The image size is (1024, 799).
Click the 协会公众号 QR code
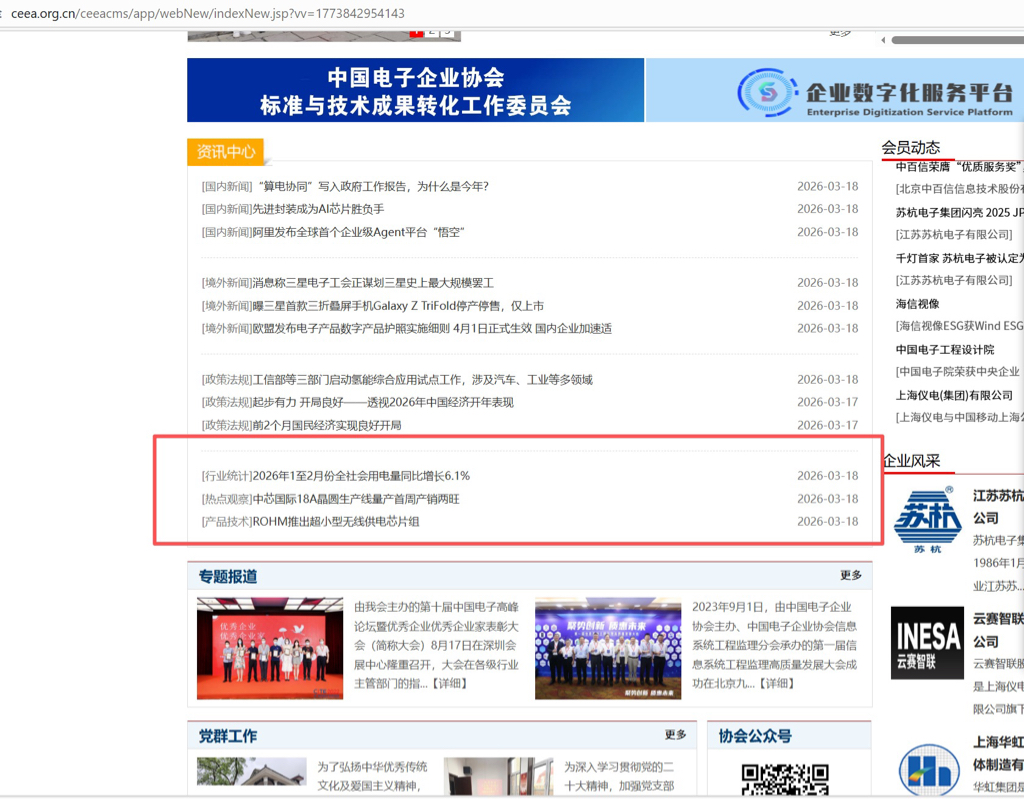(x=785, y=781)
